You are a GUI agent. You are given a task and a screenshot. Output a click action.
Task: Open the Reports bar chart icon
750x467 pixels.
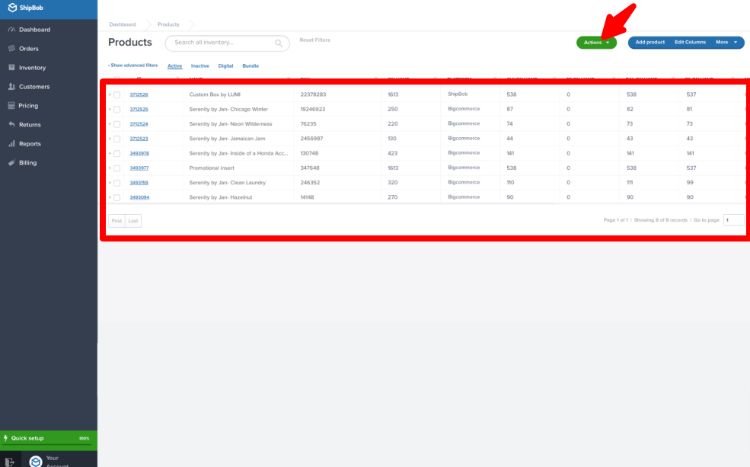[x=11, y=144]
